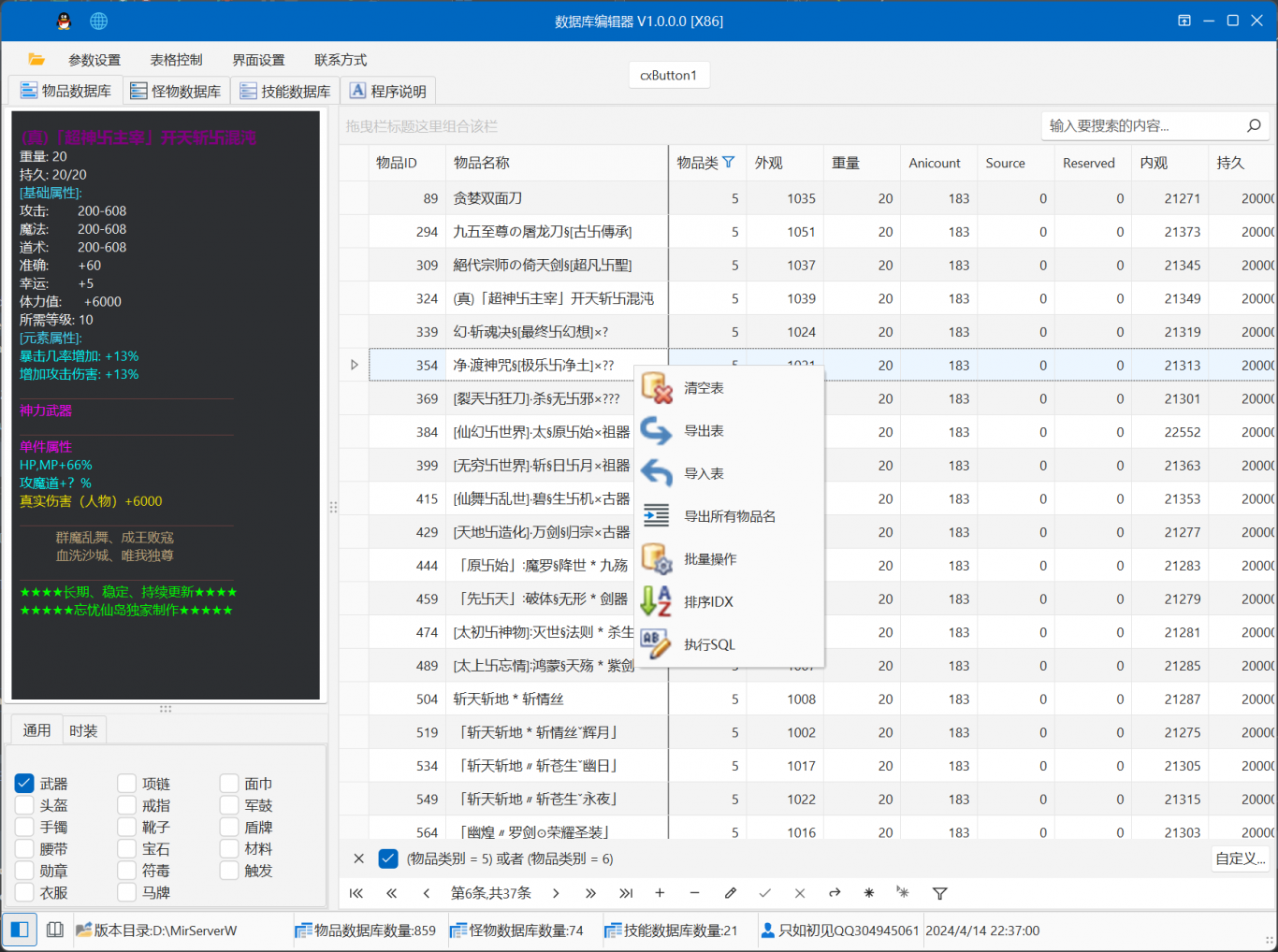Image resolution: width=1278 pixels, height=952 pixels.
Task: Select row 贪婪双面刀
Action: pyautogui.click(x=806, y=198)
